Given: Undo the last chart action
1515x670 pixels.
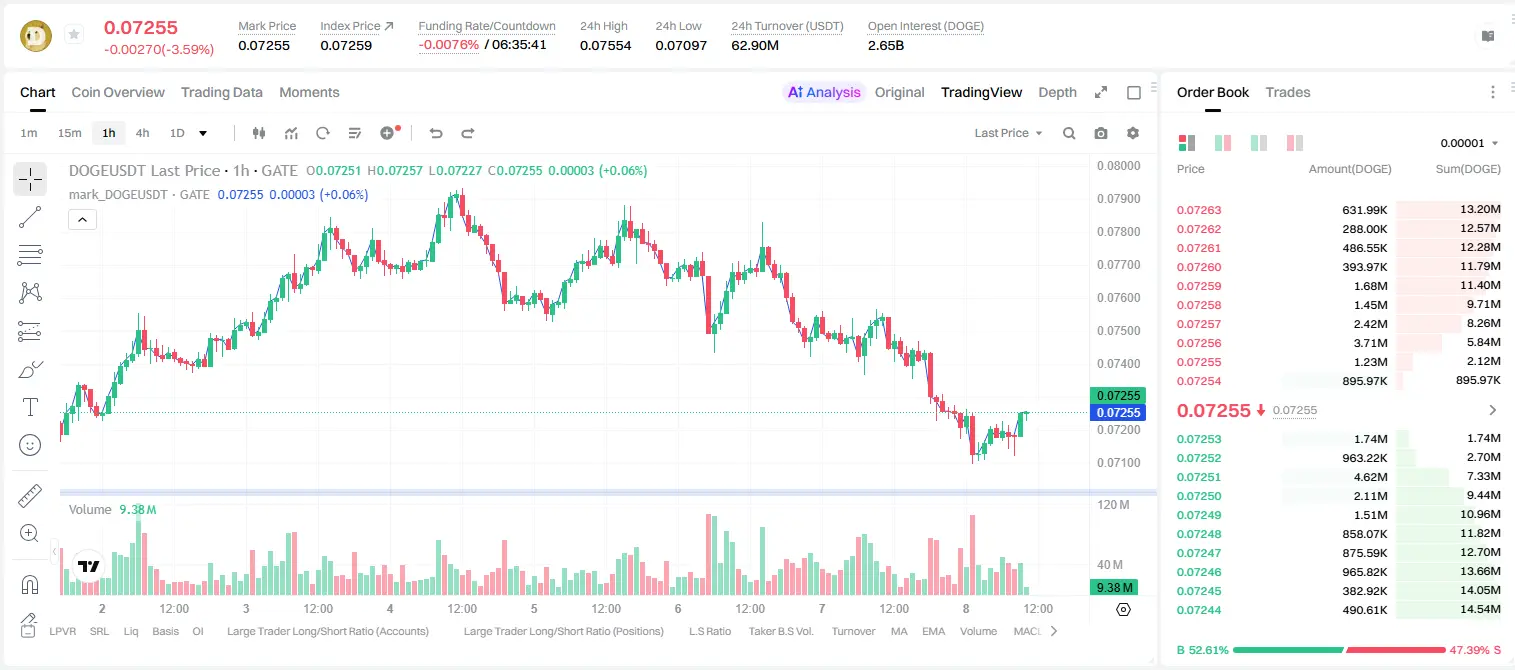Looking at the screenshot, I should click(436, 133).
